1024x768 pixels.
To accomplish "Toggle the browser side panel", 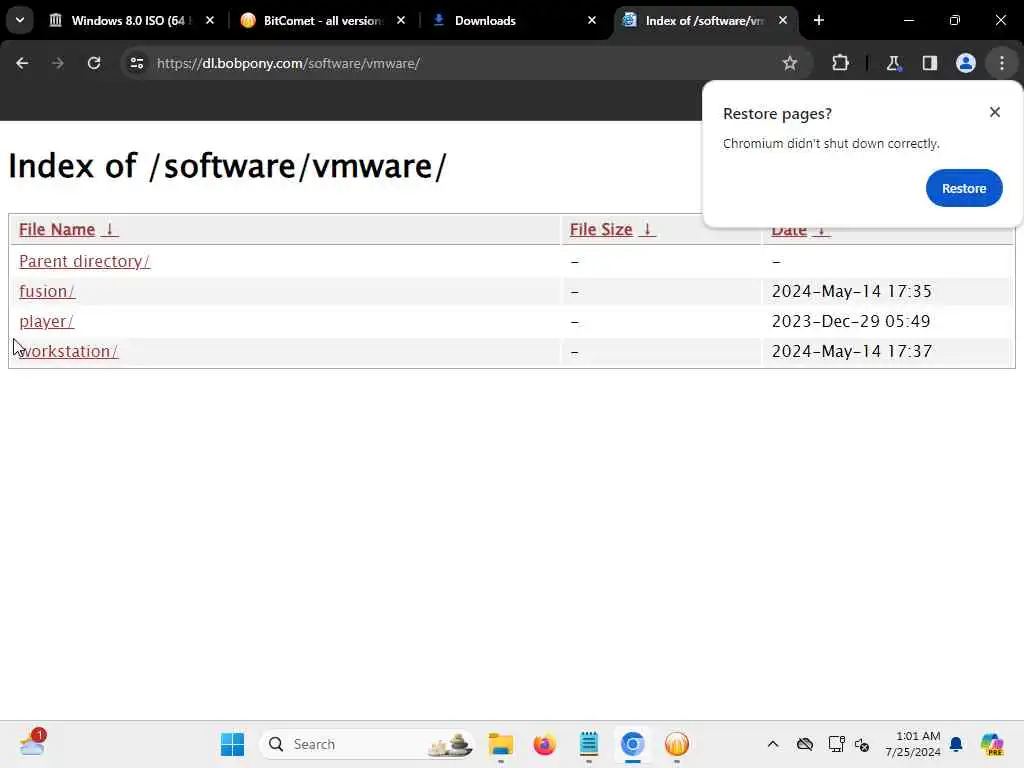I will coord(929,63).
